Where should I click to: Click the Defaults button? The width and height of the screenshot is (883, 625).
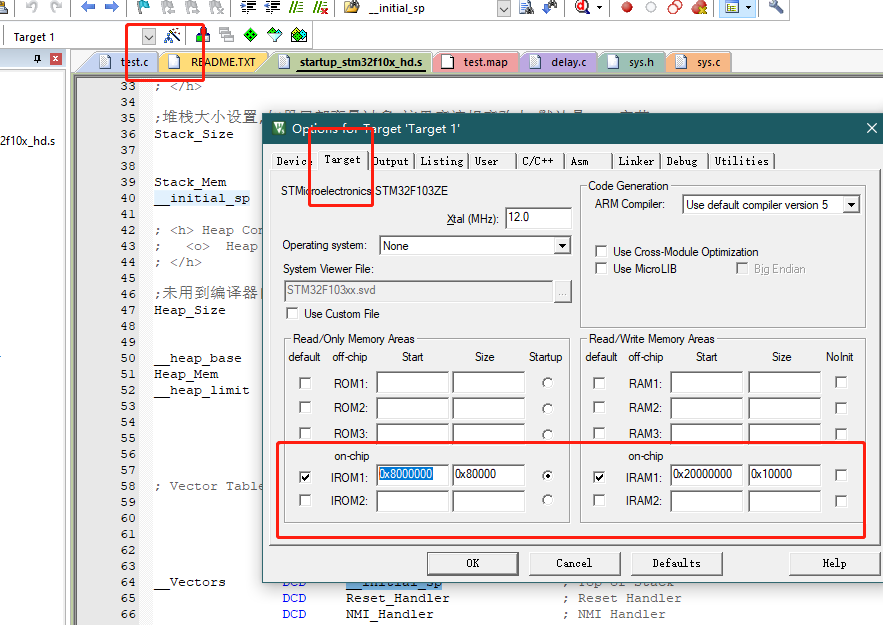(x=676, y=563)
